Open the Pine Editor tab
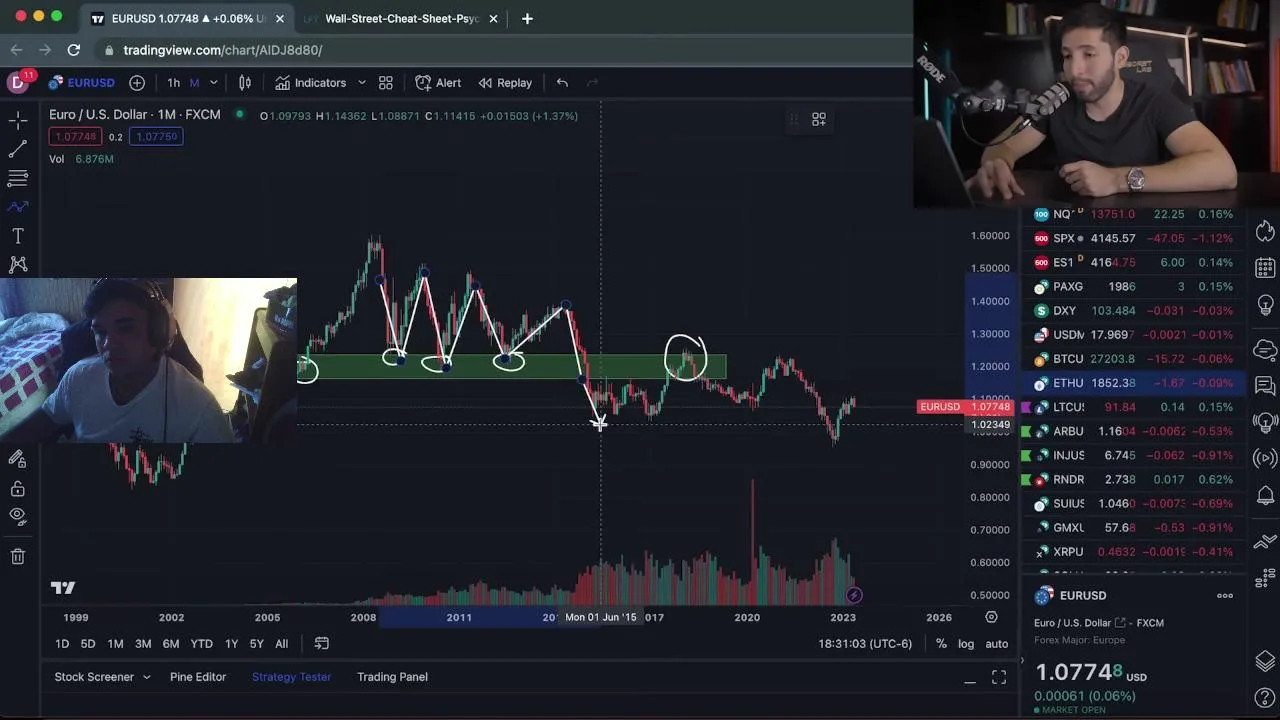The image size is (1280, 720). click(x=198, y=677)
